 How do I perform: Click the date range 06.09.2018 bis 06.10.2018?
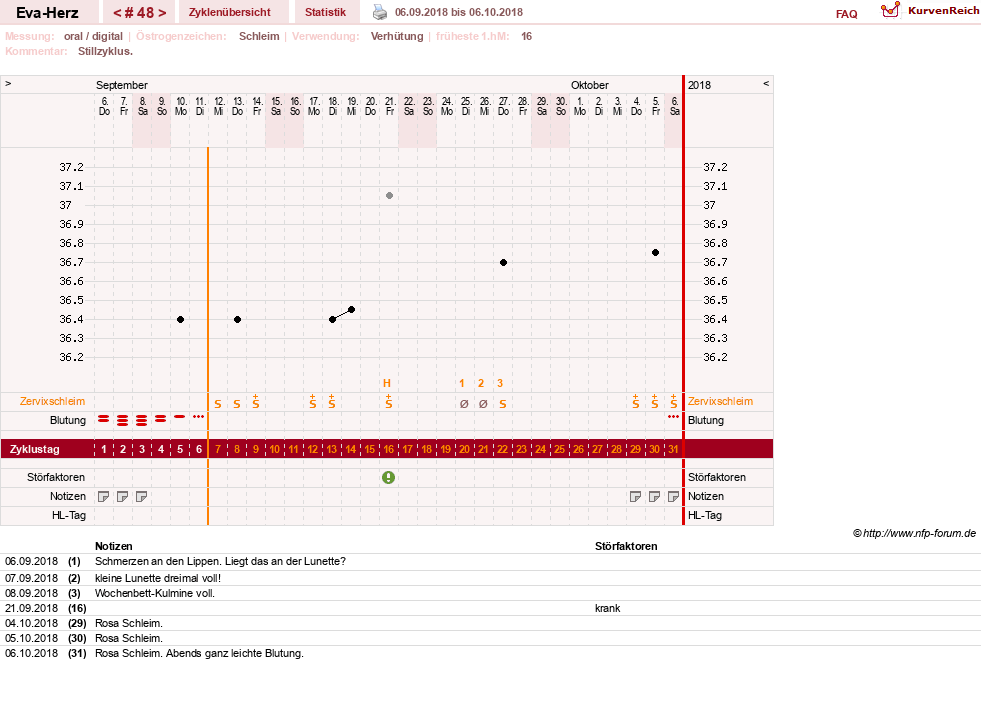pyautogui.click(x=459, y=13)
